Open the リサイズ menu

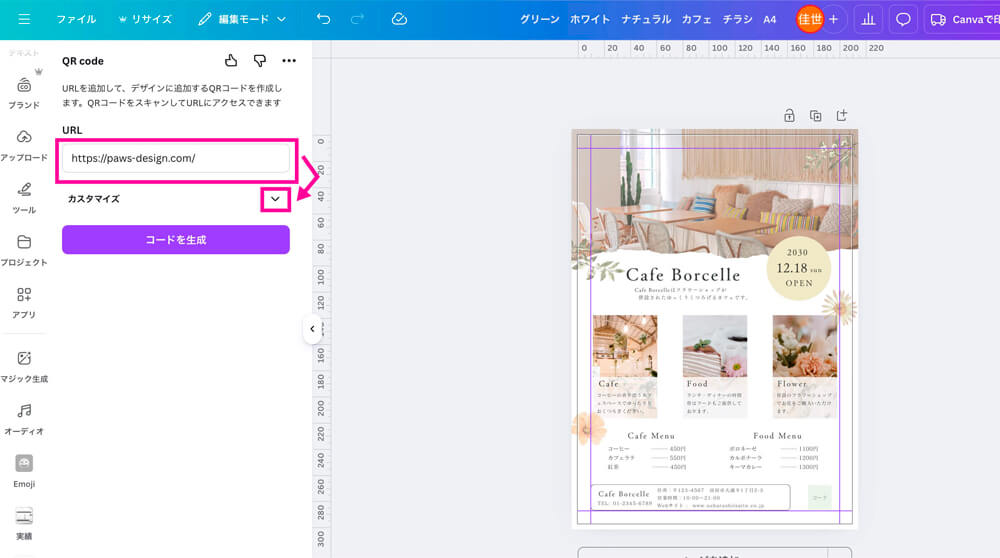tap(145, 19)
